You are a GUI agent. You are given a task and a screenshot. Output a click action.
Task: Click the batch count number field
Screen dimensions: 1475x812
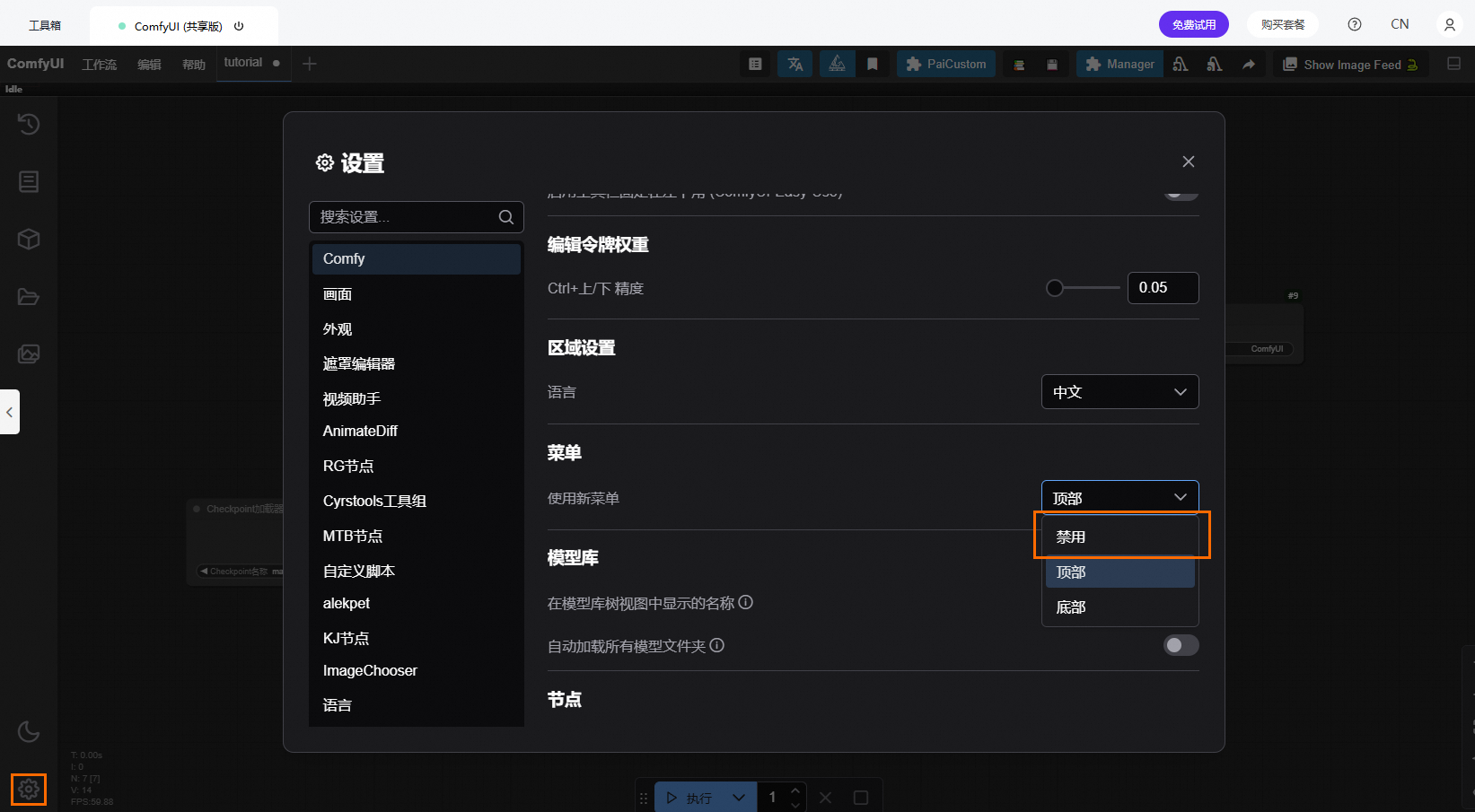coord(772,798)
